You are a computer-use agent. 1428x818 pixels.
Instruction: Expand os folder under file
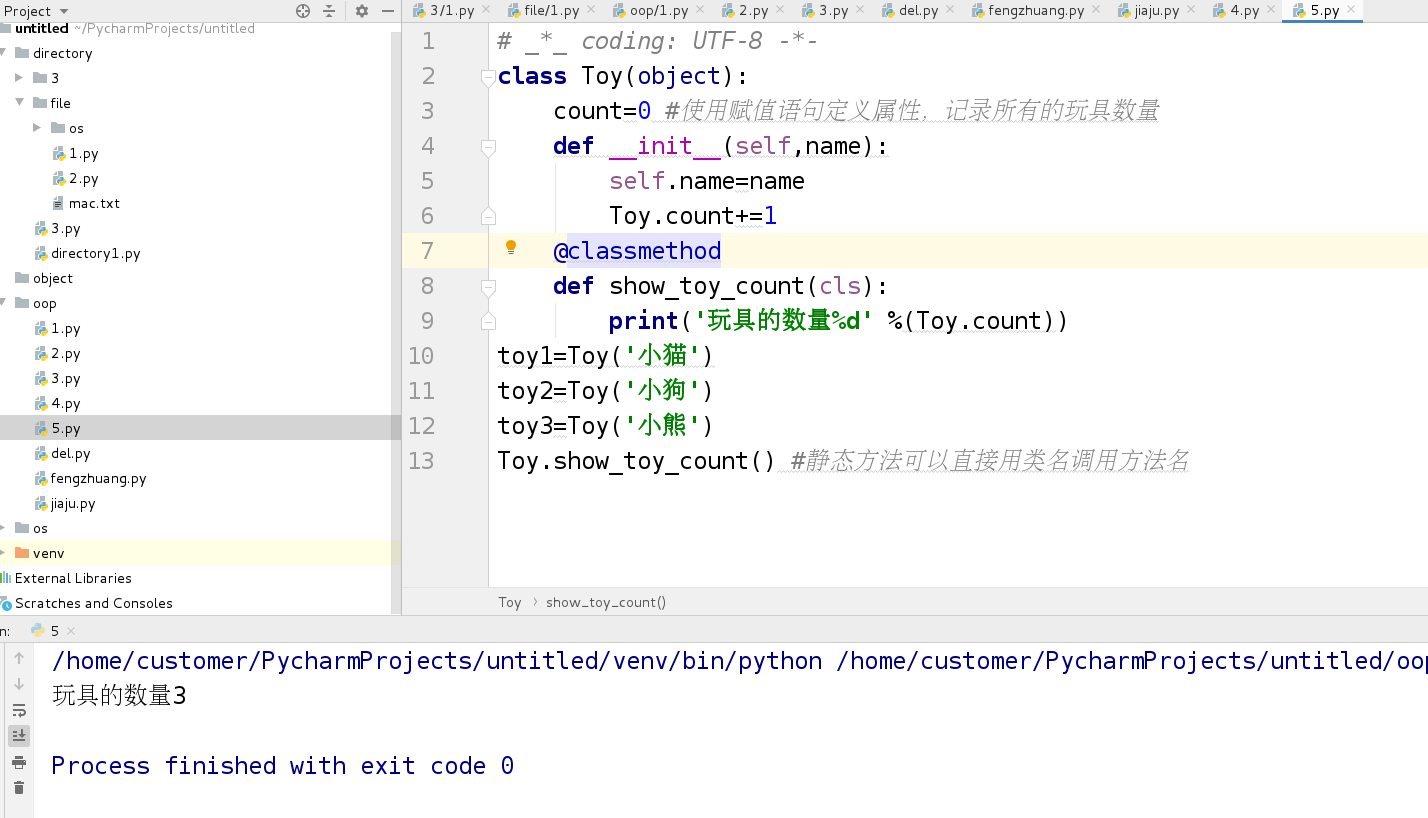tap(37, 128)
